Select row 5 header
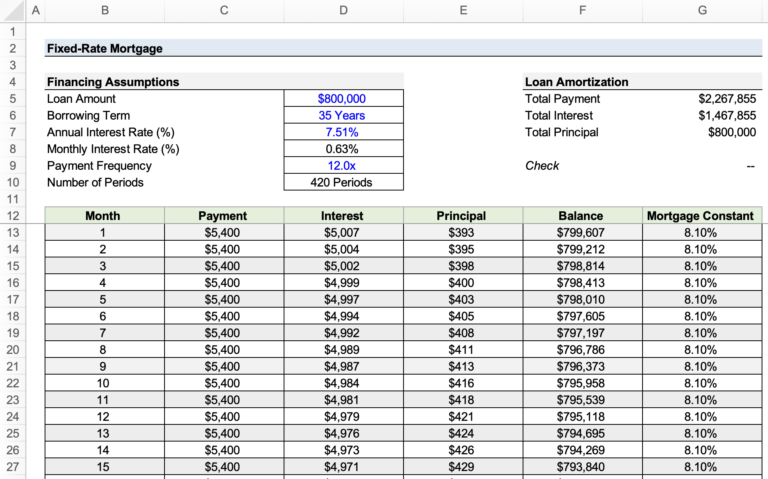This screenshot has width=768, height=479. click(x=13, y=98)
